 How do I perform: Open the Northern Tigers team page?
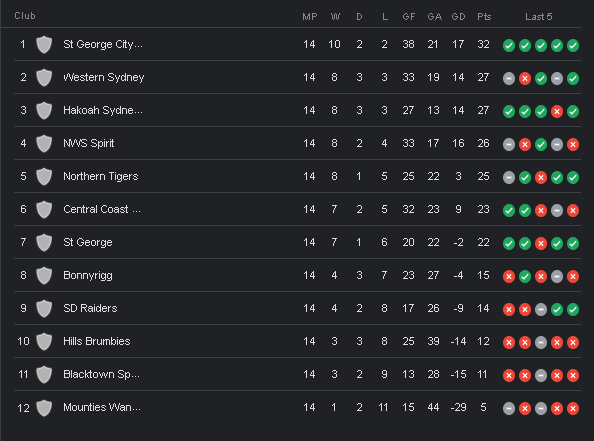coord(100,176)
